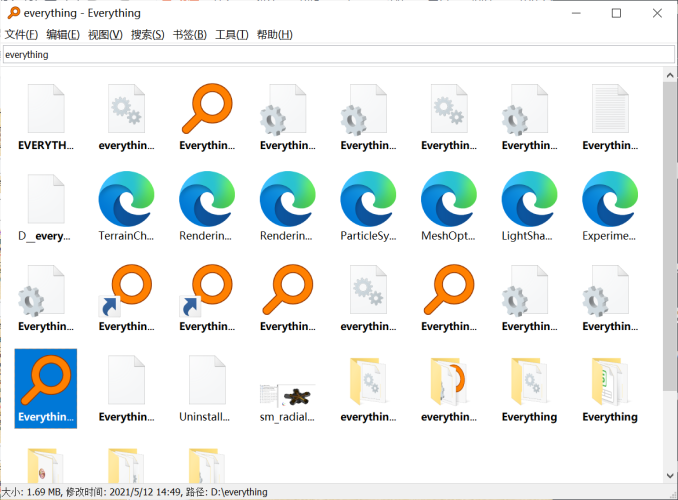Image resolution: width=678 pixels, height=500 pixels.
Task: Open everythin... folder showing orange magnifier
Action: (449, 388)
